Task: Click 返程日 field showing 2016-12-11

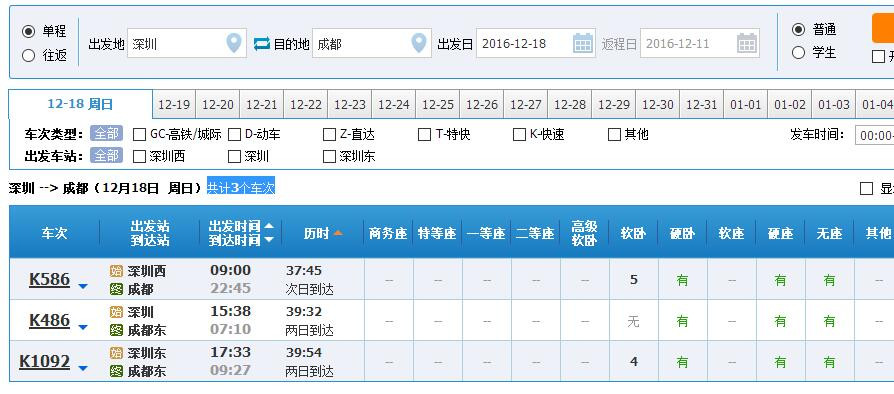Action: tap(700, 43)
